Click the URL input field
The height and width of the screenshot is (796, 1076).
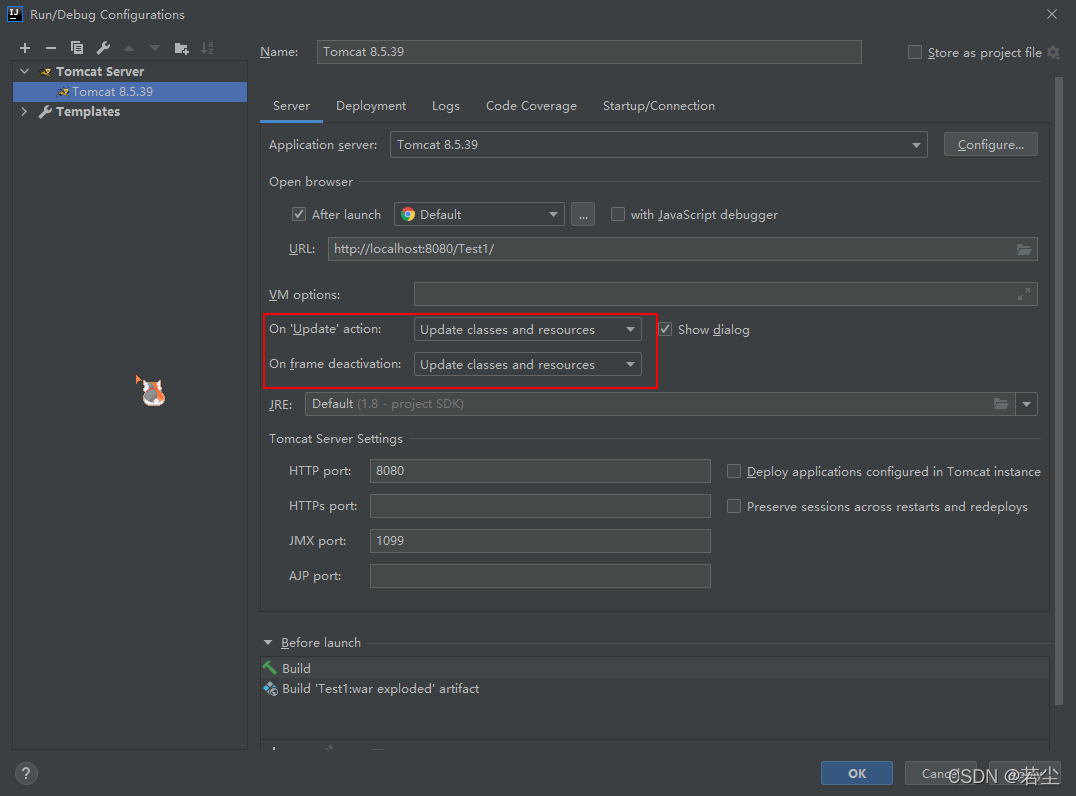pyautogui.click(x=682, y=249)
